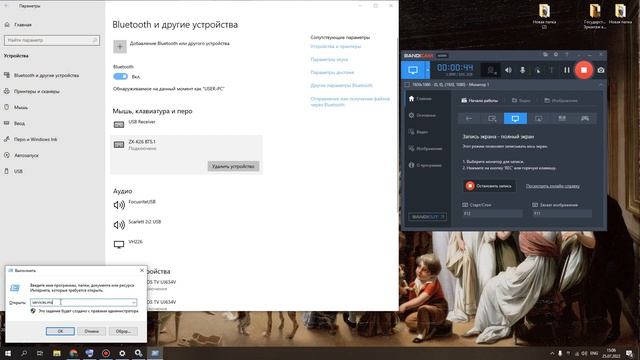Viewport: 640px width, 360px height.
Task: Select Bandicam game recording mode icon
Action: click(x=585, y=118)
